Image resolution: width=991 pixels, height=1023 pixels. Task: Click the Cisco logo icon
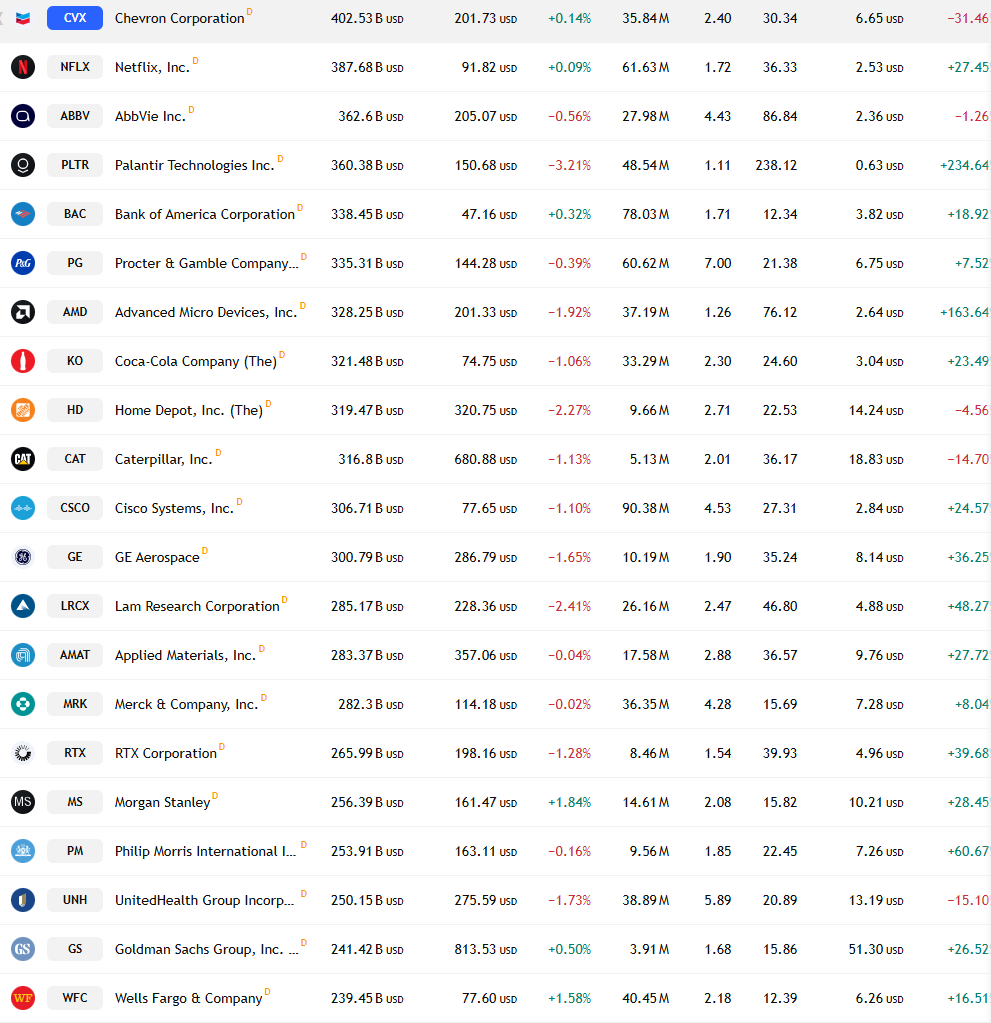point(23,508)
